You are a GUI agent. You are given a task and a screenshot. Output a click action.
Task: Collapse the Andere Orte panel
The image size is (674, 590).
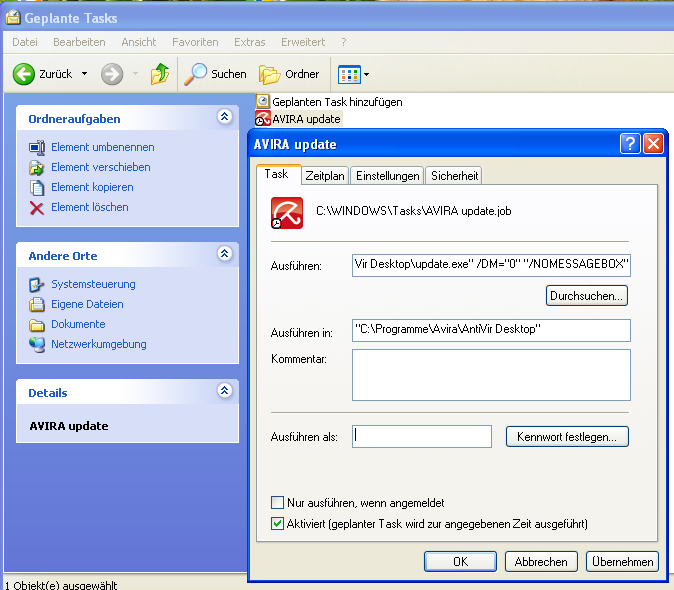[x=224, y=254]
